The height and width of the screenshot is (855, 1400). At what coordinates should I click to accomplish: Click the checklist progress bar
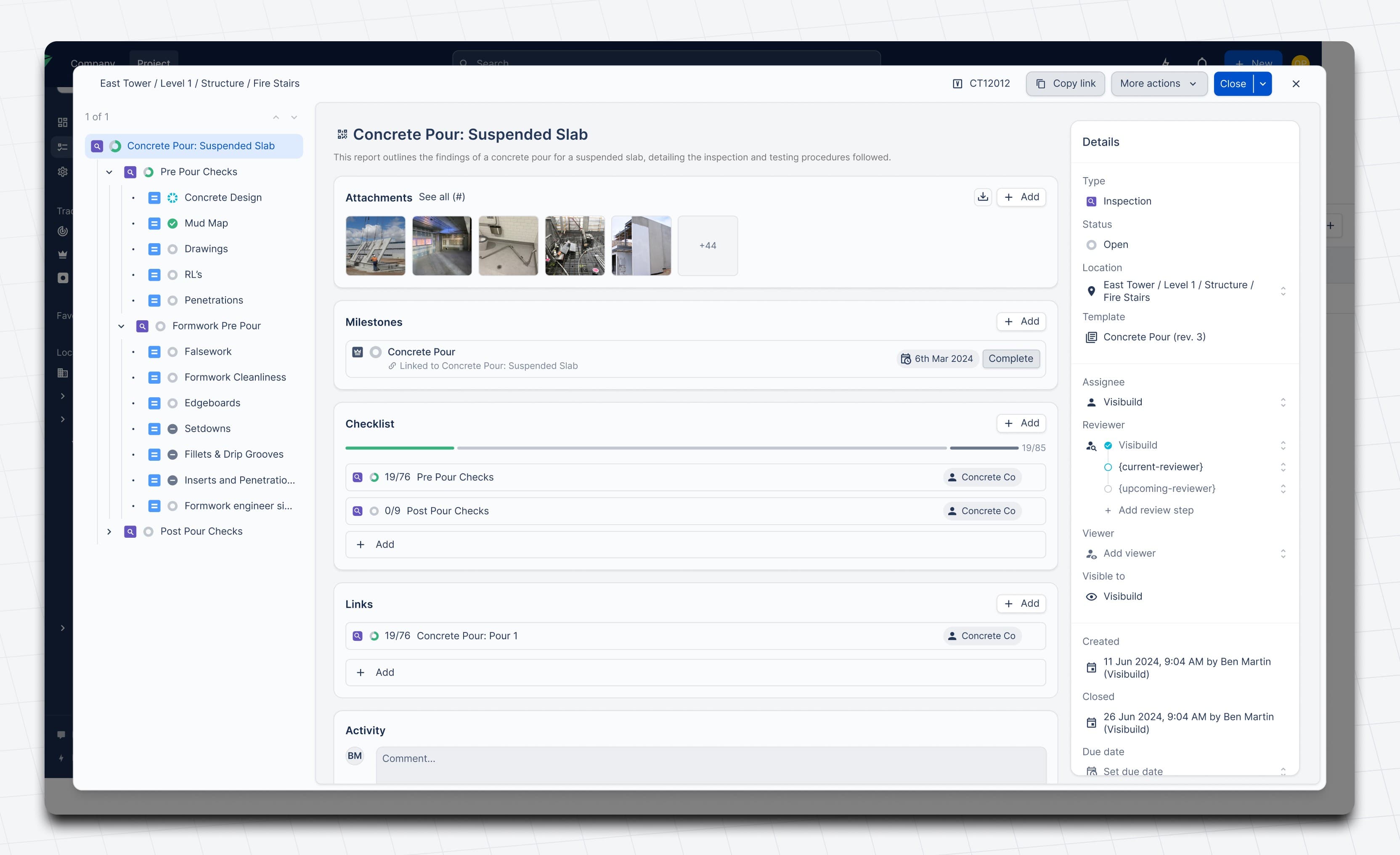[x=681, y=448]
